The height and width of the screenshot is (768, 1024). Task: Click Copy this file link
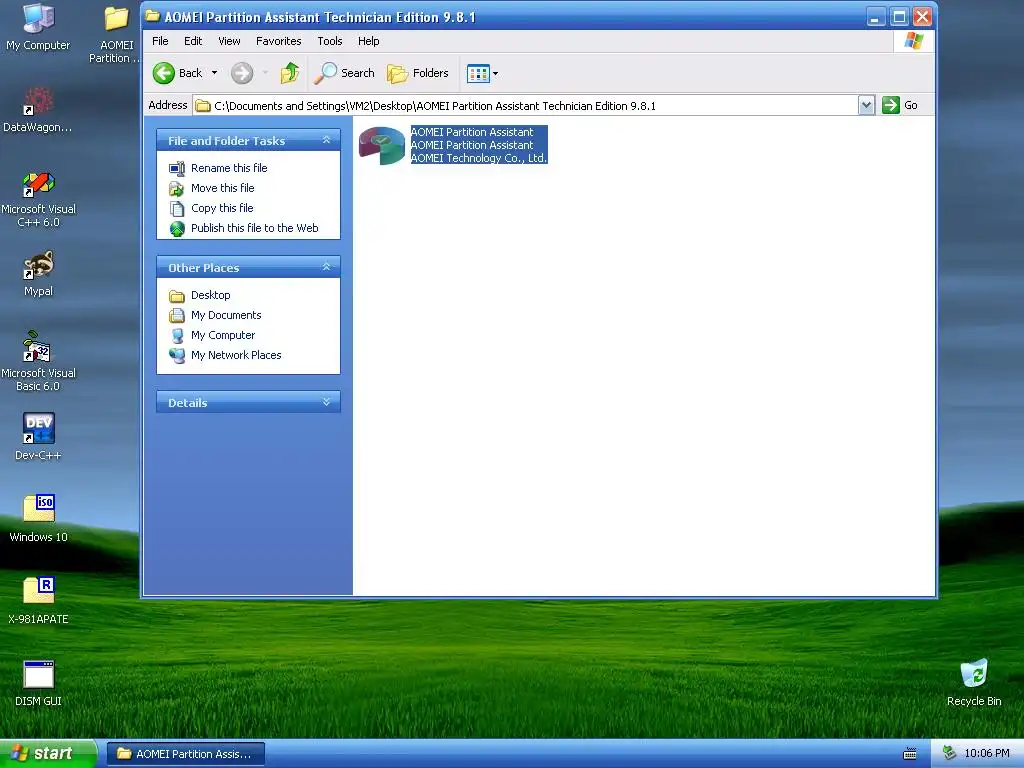pyautogui.click(x=222, y=208)
